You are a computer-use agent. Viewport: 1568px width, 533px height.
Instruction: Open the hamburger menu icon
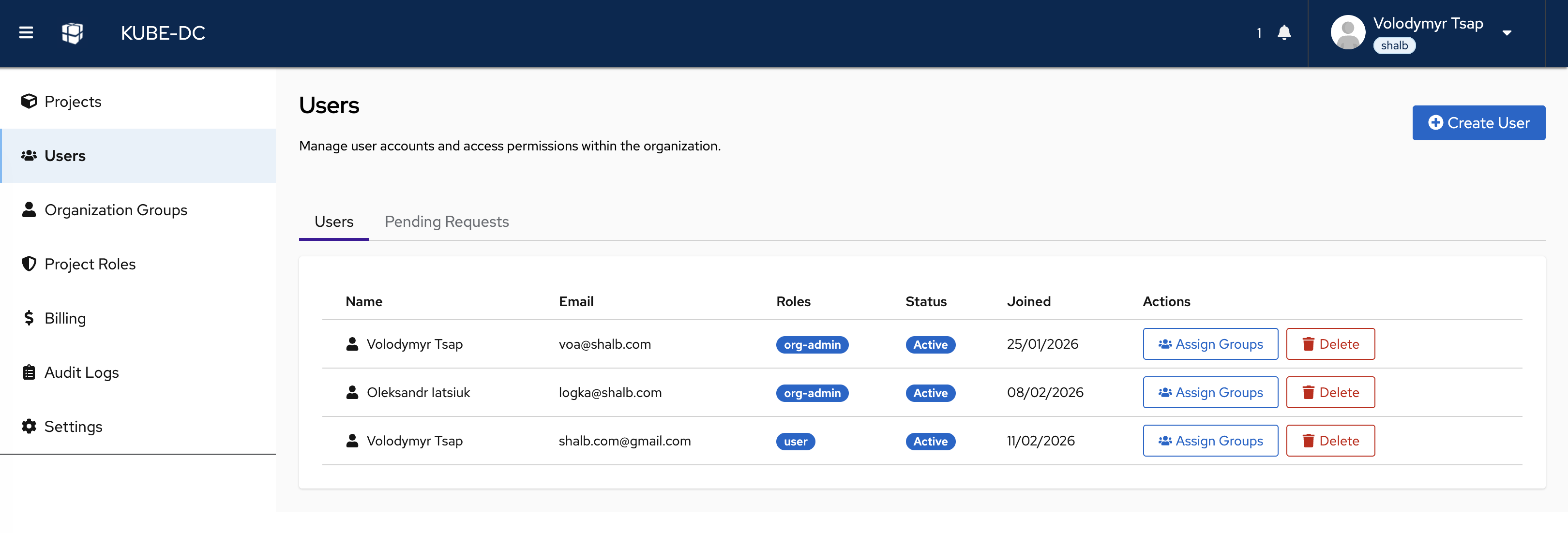(x=26, y=33)
